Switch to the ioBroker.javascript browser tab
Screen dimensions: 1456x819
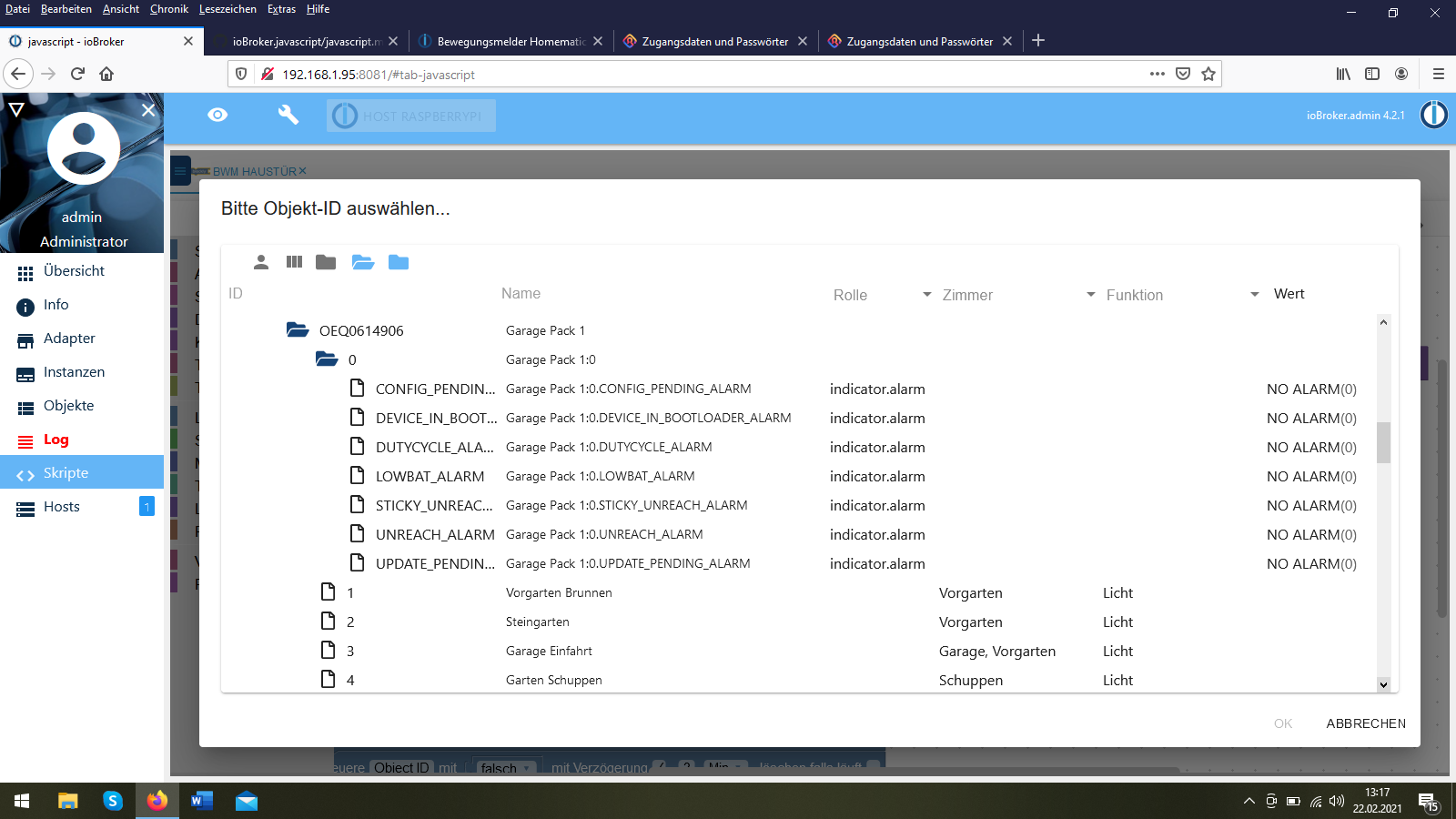point(306,41)
